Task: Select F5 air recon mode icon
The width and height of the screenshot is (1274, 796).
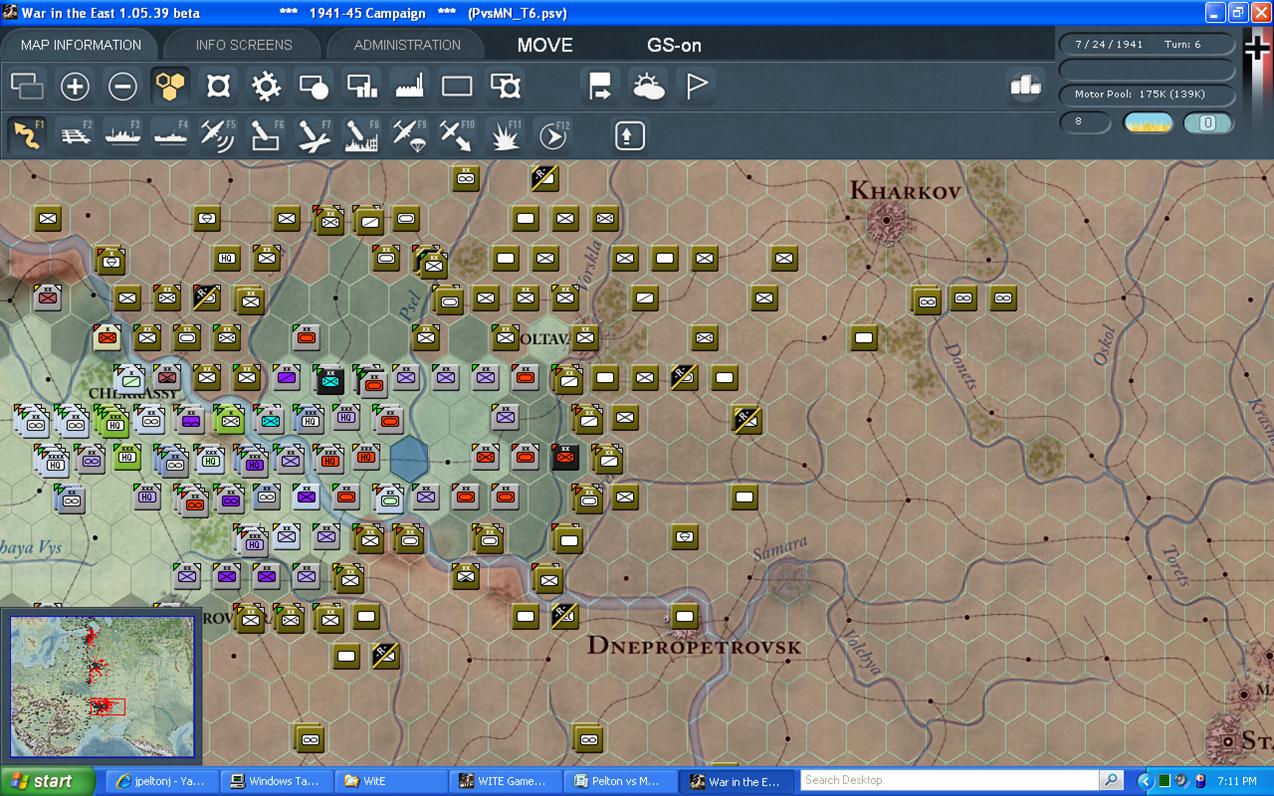Action: click(219, 135)
